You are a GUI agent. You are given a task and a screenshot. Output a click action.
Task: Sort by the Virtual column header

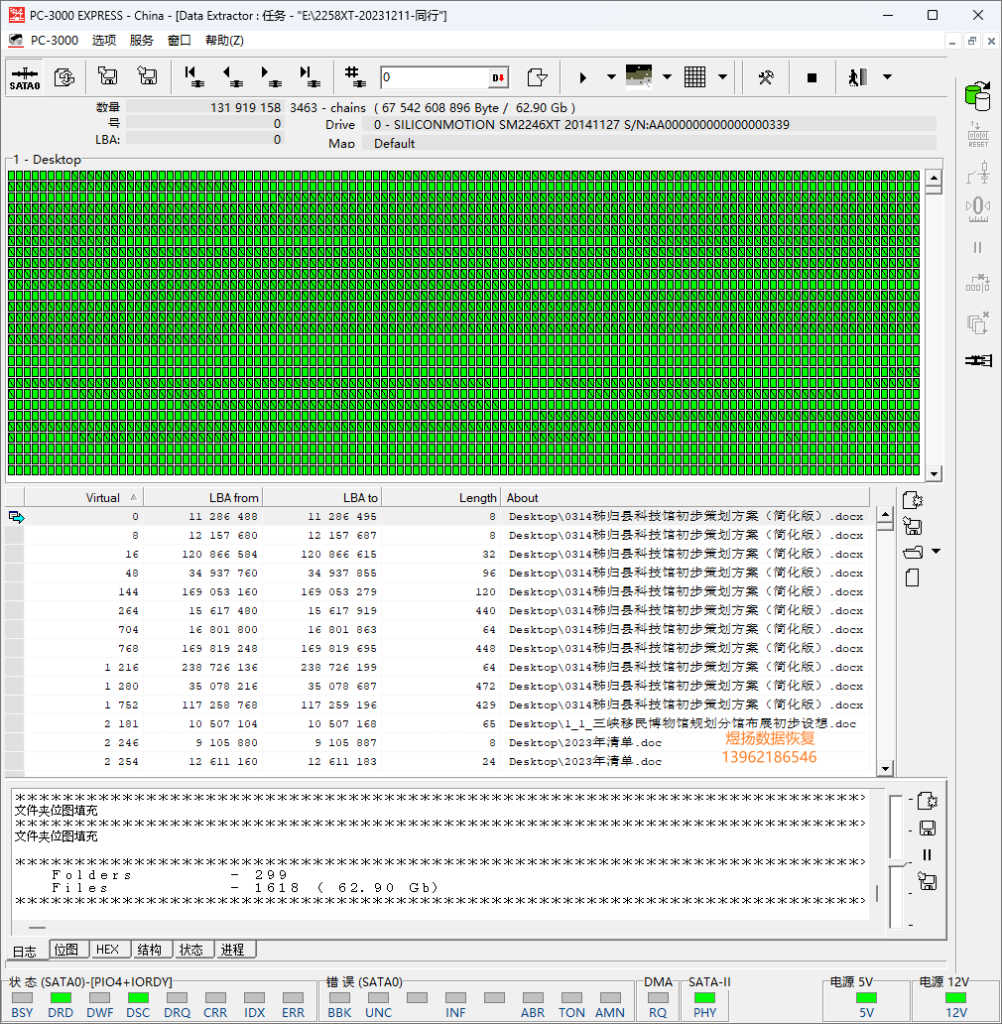pos(84,498)
